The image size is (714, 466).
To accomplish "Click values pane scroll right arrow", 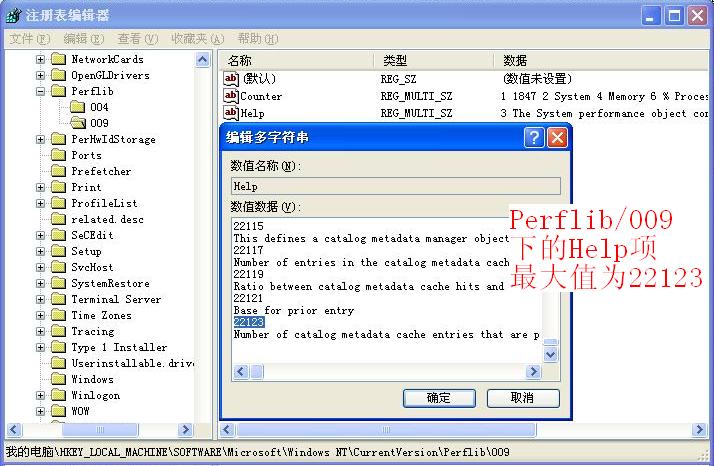I will [x=699, y=429].
